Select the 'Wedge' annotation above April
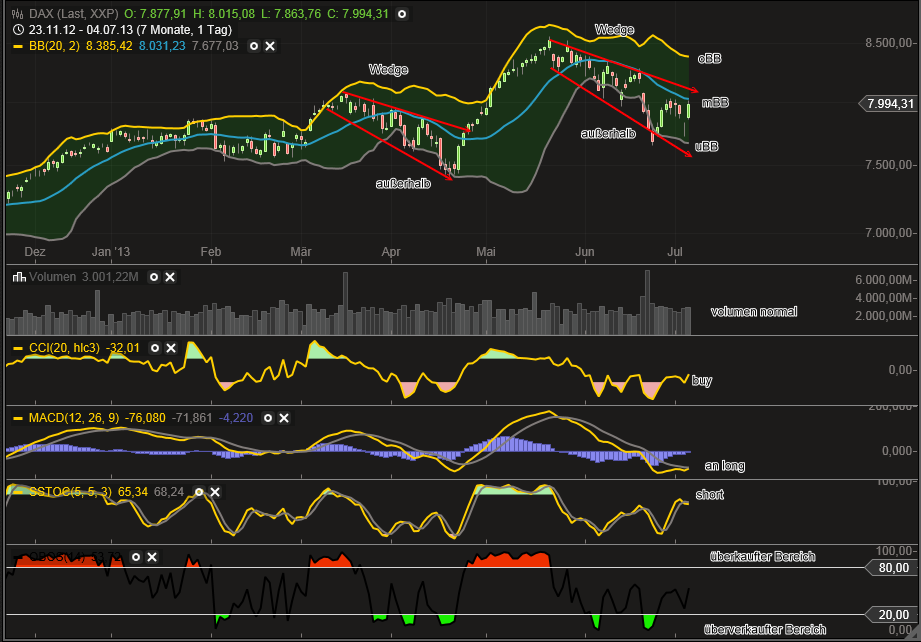This screenshot has height=642, width=921. (x=388, y=70)
